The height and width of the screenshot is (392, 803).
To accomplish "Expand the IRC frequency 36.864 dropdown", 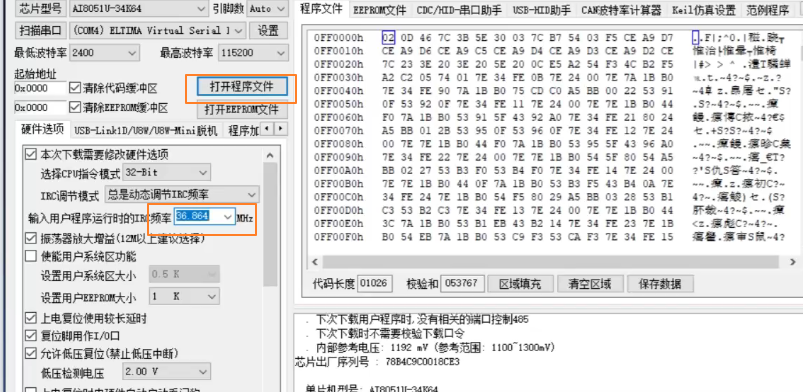I will pos(228,216).
